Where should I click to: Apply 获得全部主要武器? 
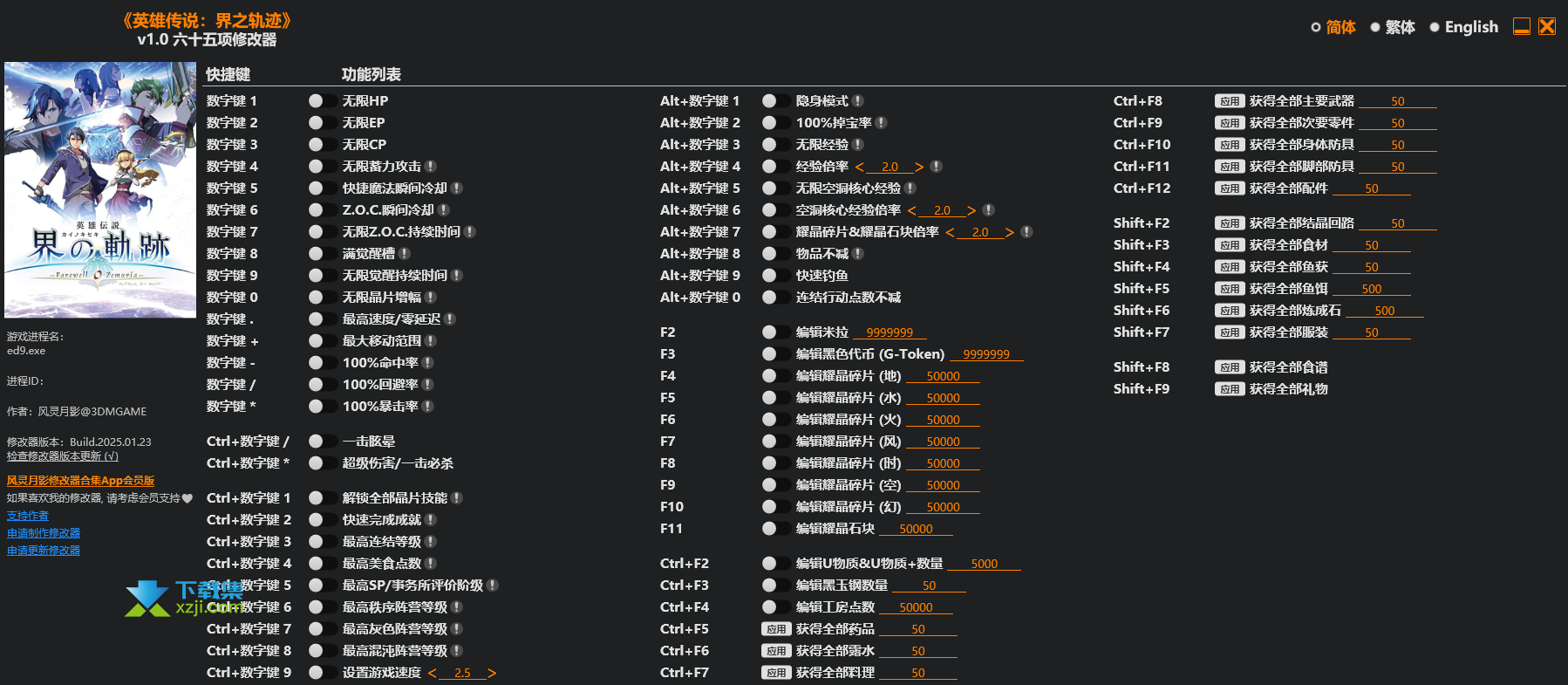1230,100
